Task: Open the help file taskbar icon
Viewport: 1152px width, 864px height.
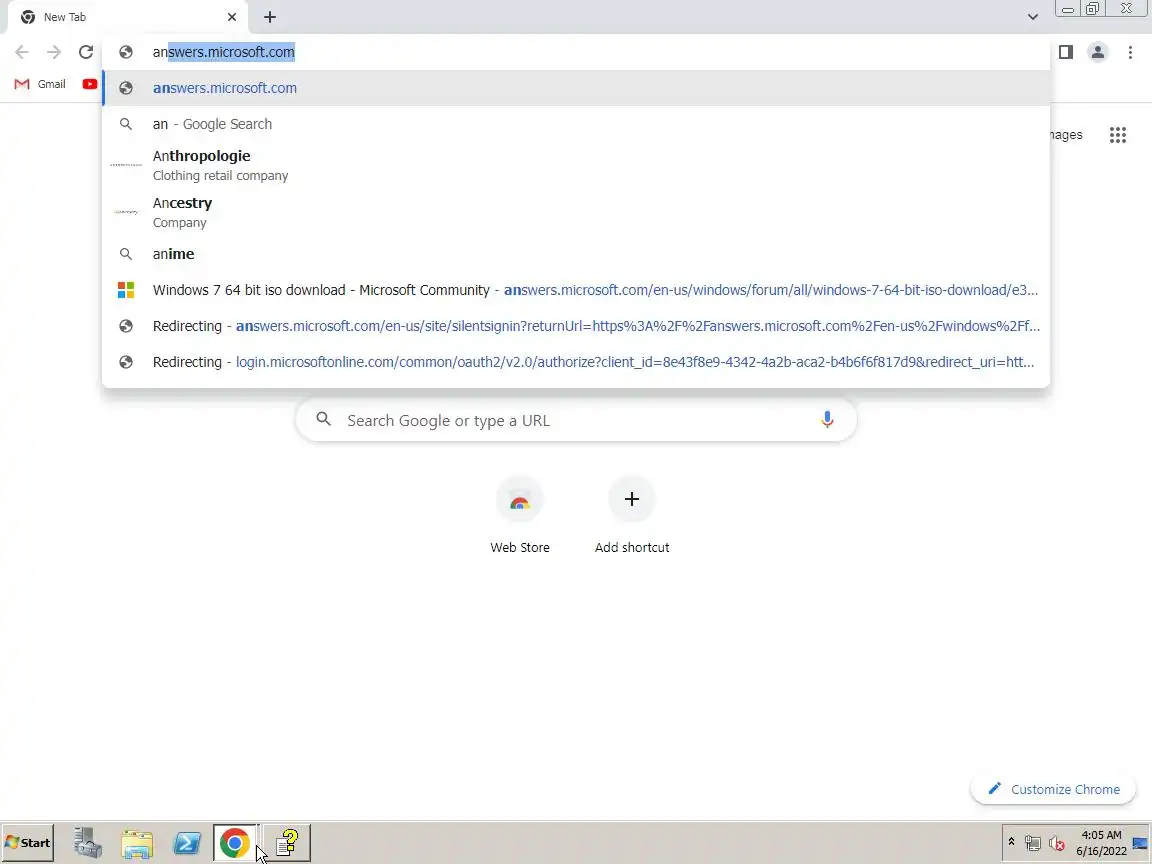Action: [x=287, y=843]
